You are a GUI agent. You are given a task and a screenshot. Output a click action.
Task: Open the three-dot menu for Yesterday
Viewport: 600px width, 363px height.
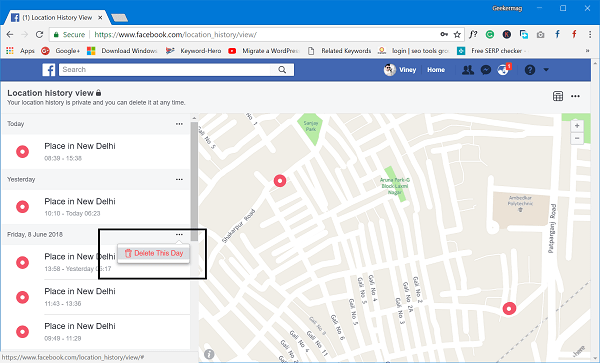(x=179, y=179)
